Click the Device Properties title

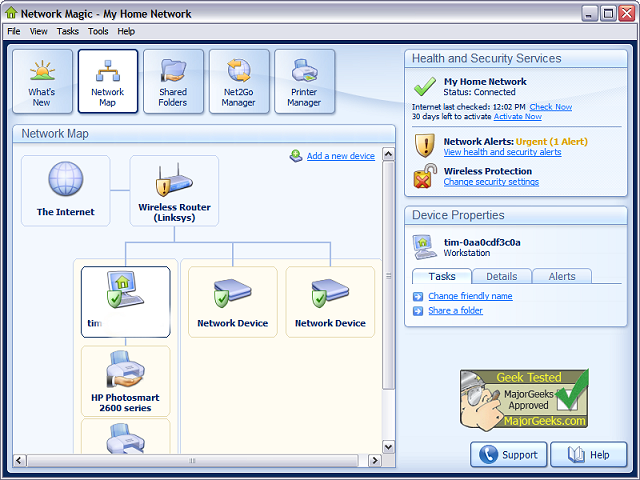tap(458, 215)
